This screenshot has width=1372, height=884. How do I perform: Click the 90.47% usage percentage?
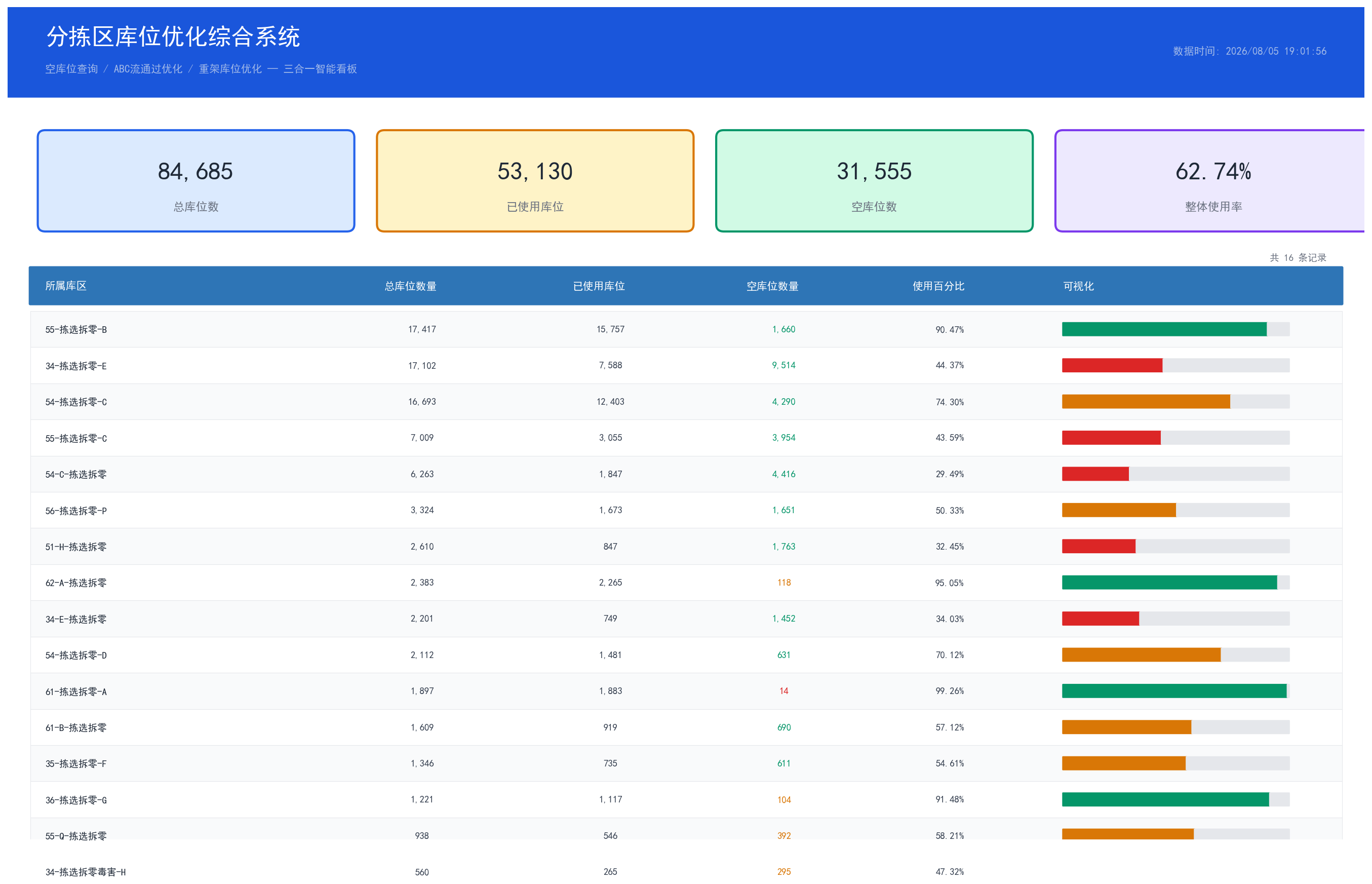[x=950, y=329]
